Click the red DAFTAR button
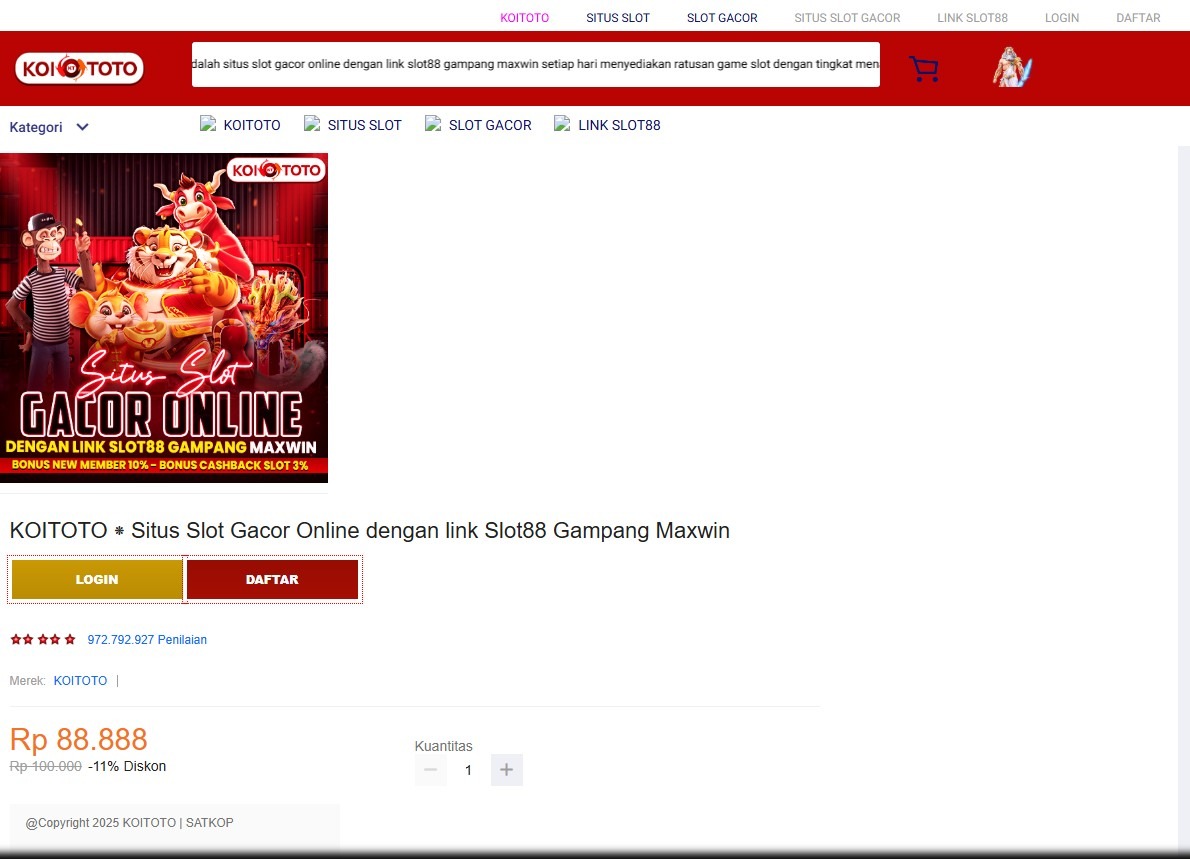Screen dimensions: 1190x859 (x=272, y=579)
